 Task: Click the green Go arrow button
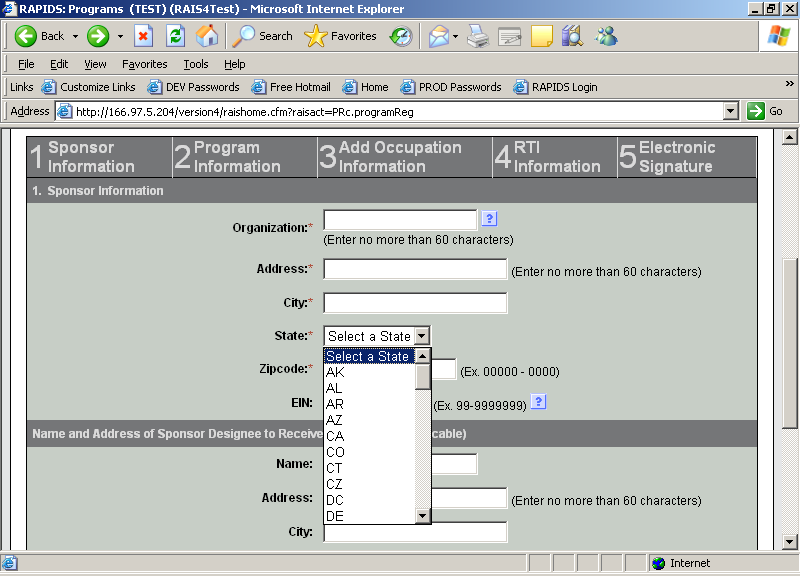[756, 111]
